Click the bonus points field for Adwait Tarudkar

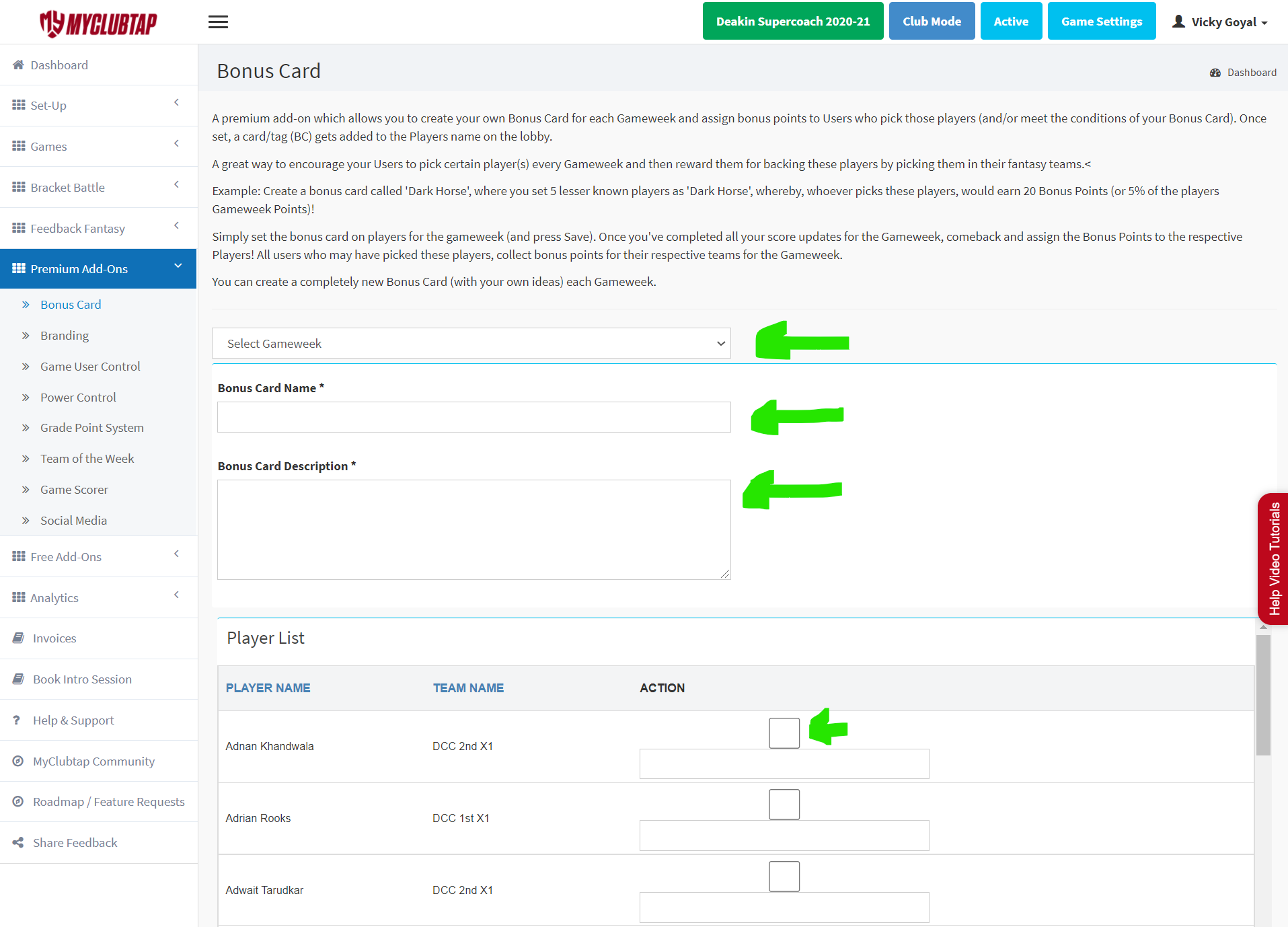click(784, 907)
